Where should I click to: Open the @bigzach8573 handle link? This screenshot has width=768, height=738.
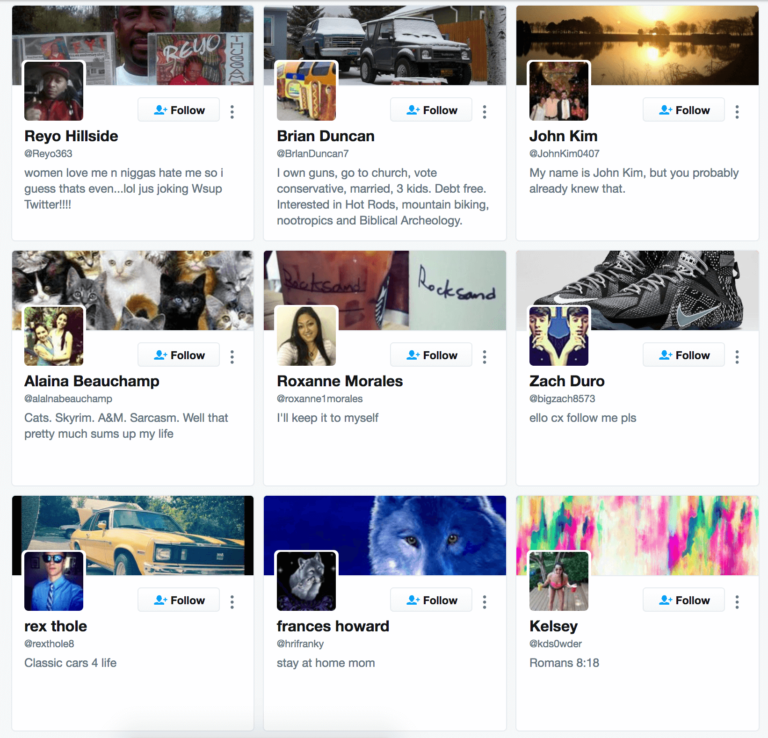562,399
